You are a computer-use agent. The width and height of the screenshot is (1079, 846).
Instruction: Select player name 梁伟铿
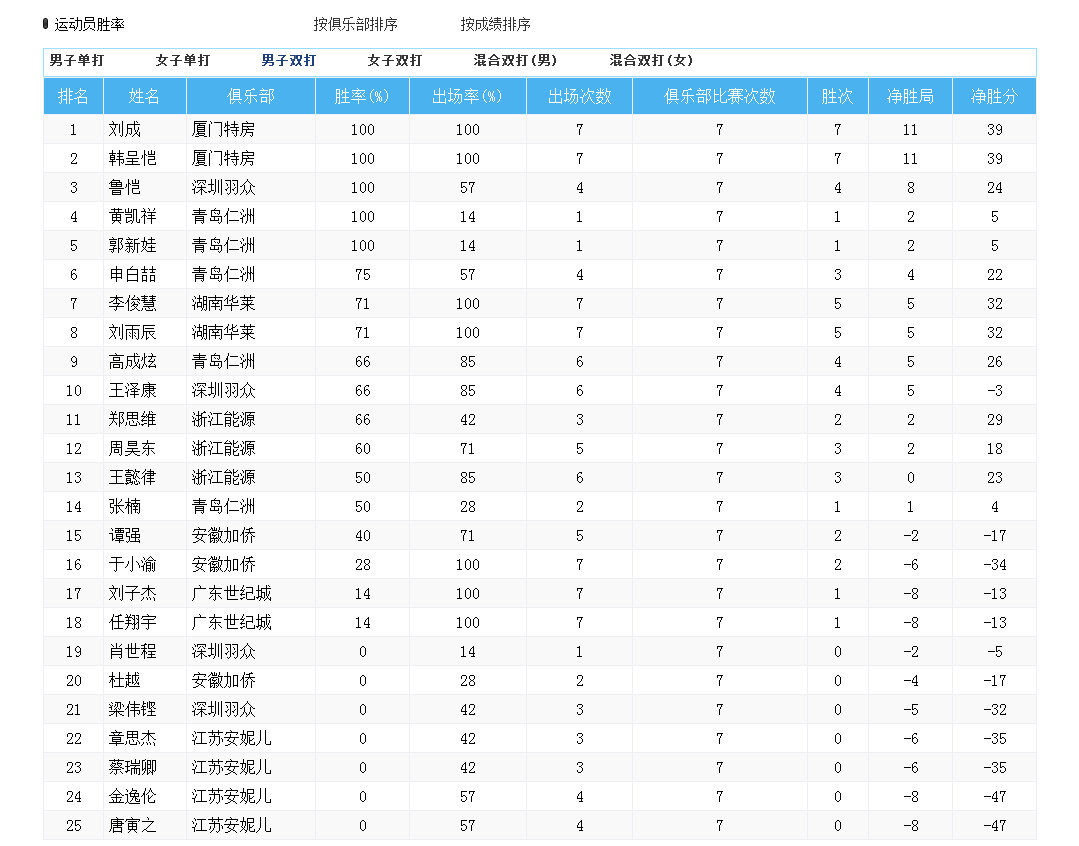pyautogui.click(x=132, y=710)
